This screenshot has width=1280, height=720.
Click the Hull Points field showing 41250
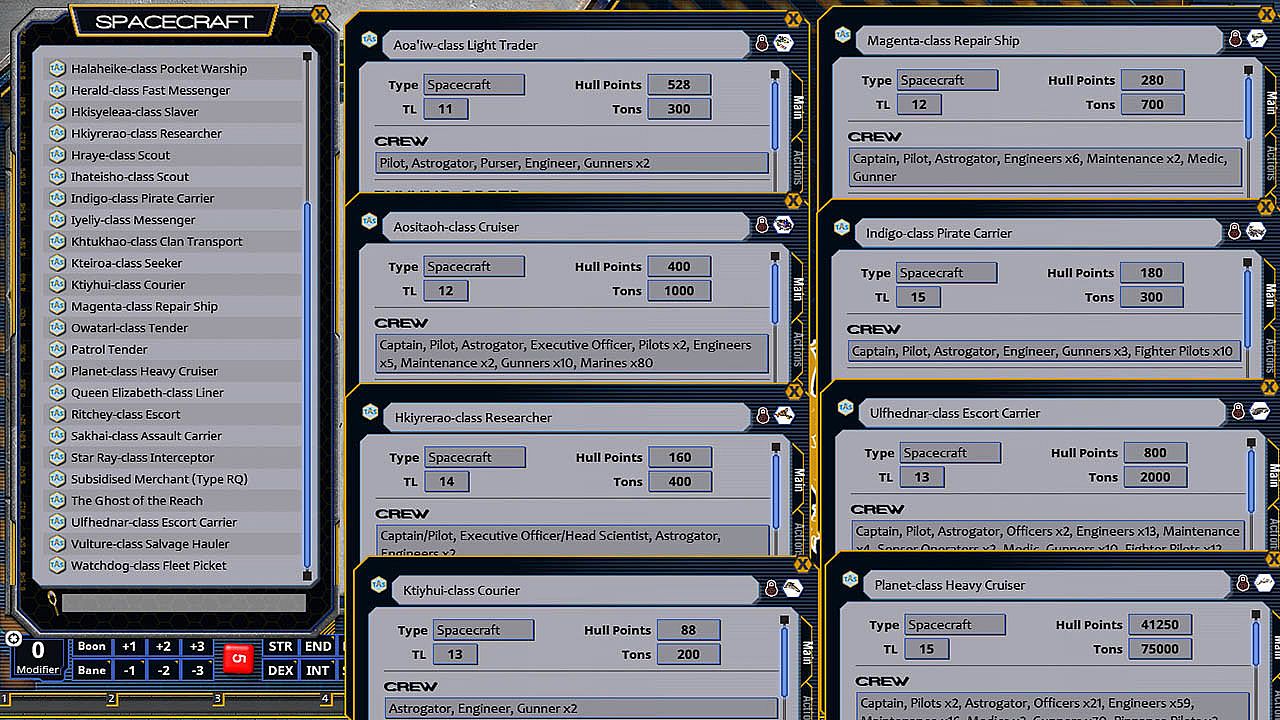[1159, 625]
